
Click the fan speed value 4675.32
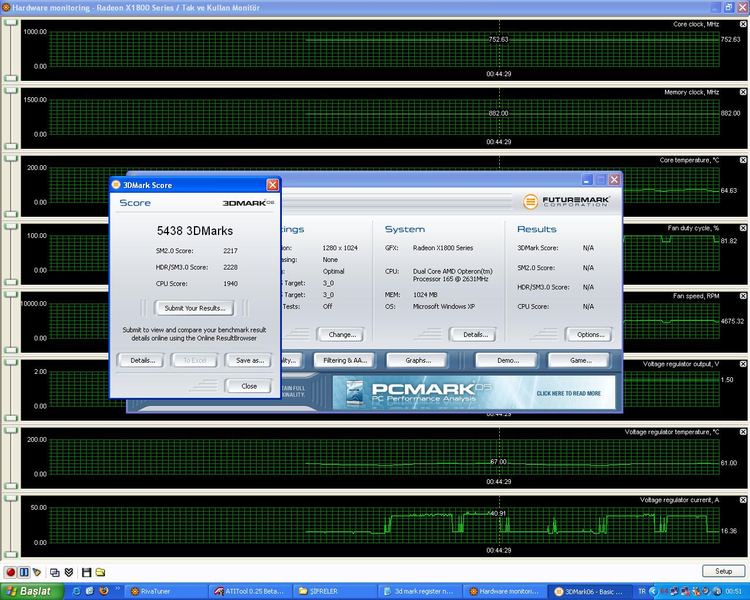coord(732,321)
